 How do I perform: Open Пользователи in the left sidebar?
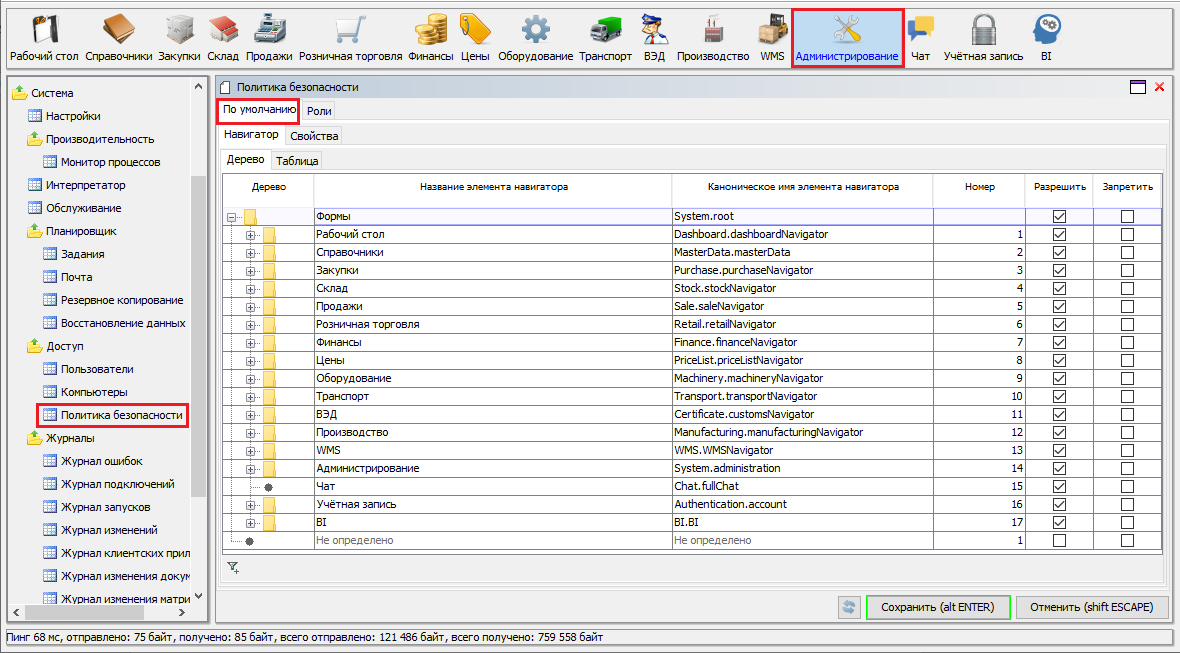(x=97, y=369)
